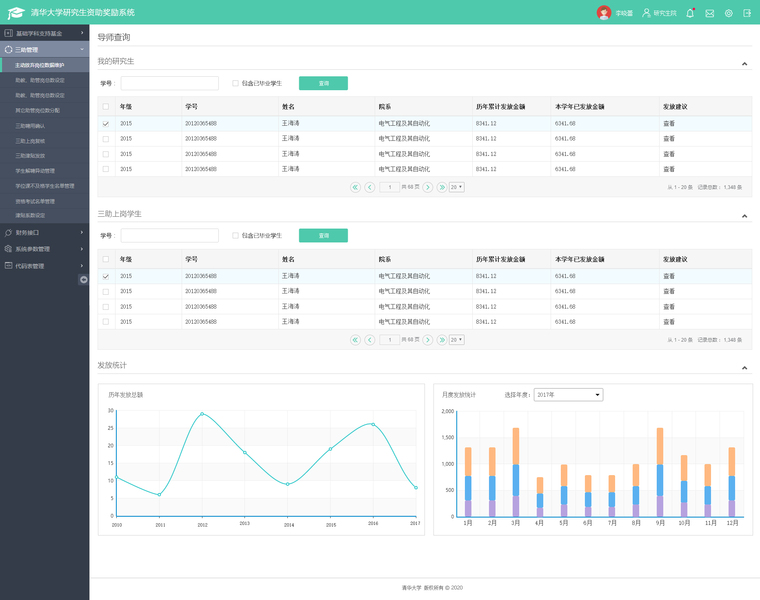Image resolution: width=760 pixels, height=600 pixels.
Task: Click 查询 button under 三助上岗学生
Action: click(323, 236)
